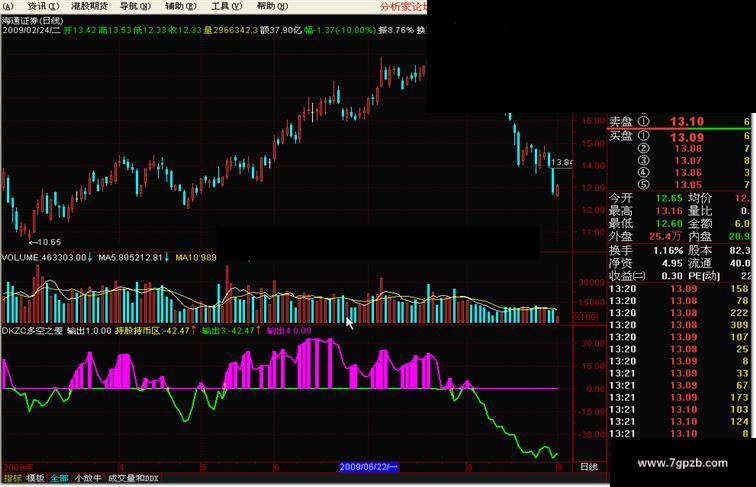Click the buy level 1 circle icon

click(x=643, y=136)
